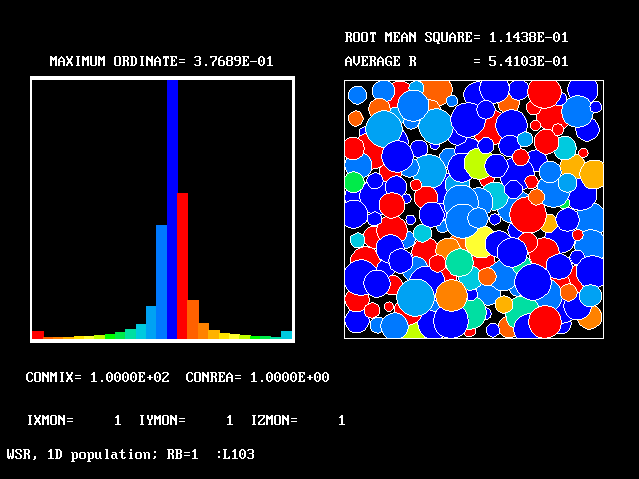Click the yellow circle in the particle plot
639x479 pixels.
click(479, 241)
